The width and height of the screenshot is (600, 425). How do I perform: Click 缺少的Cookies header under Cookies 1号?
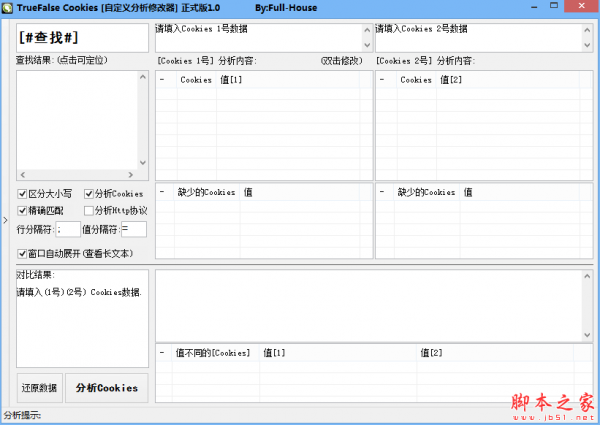(x=207, y=192)
